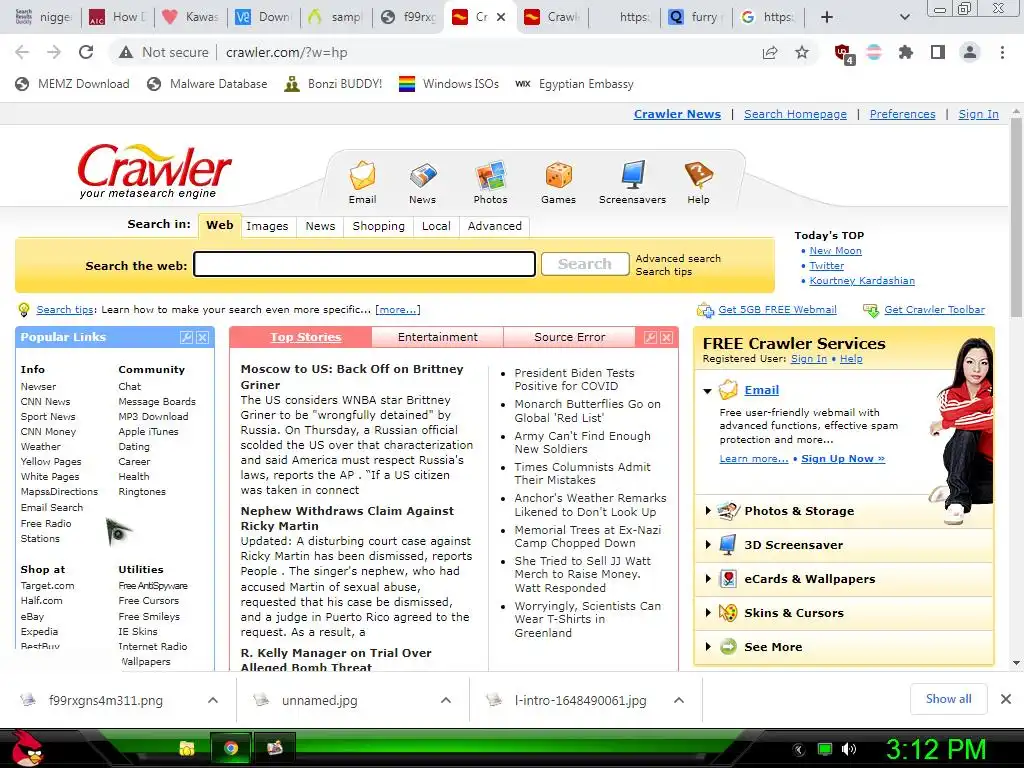Open a new browser tab

pyautogui.click(x=827, y=17)
